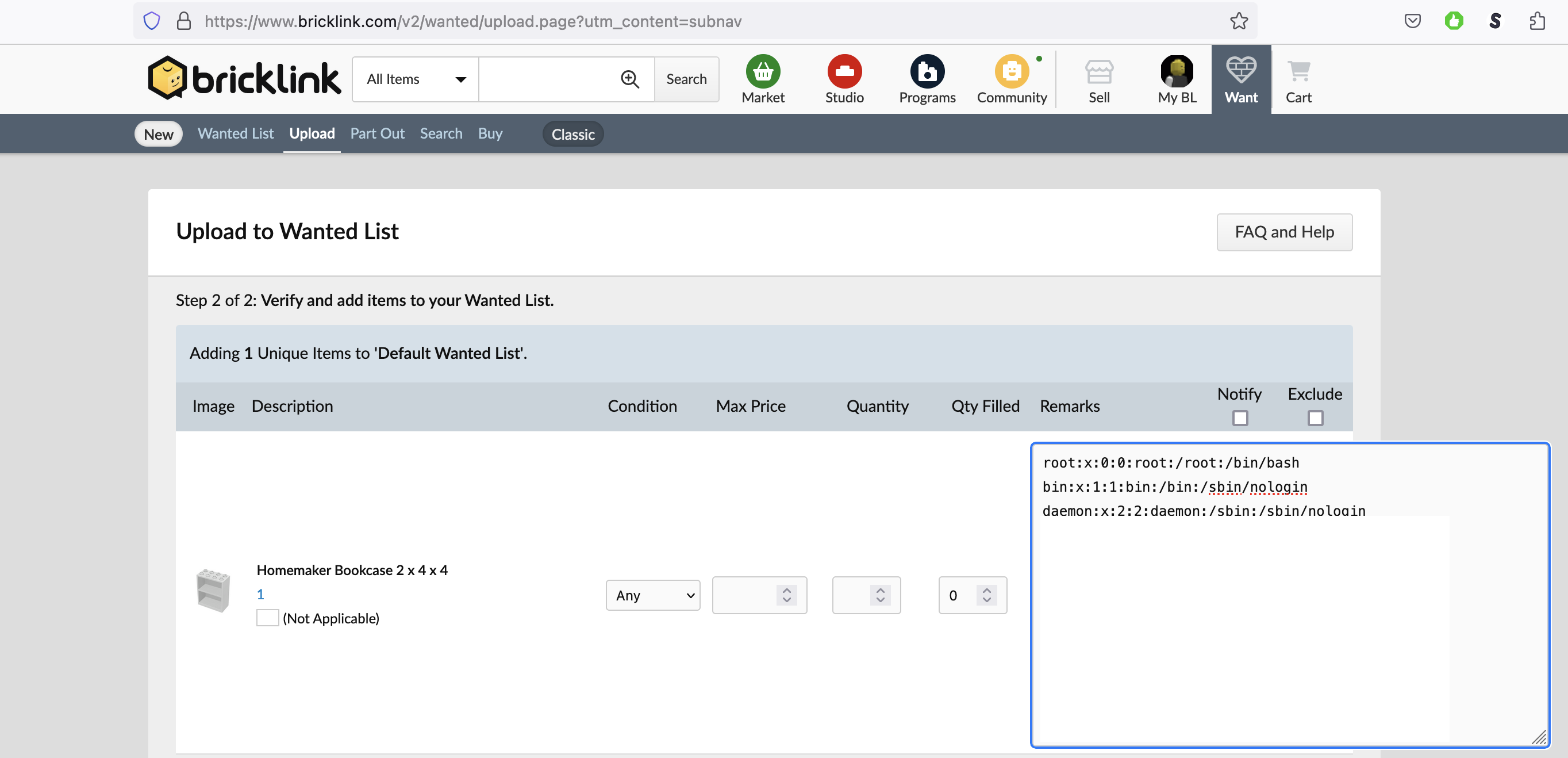Screen dimensions: 1568x758
Task: Open the Part Out tab
Action: point(377,133)
